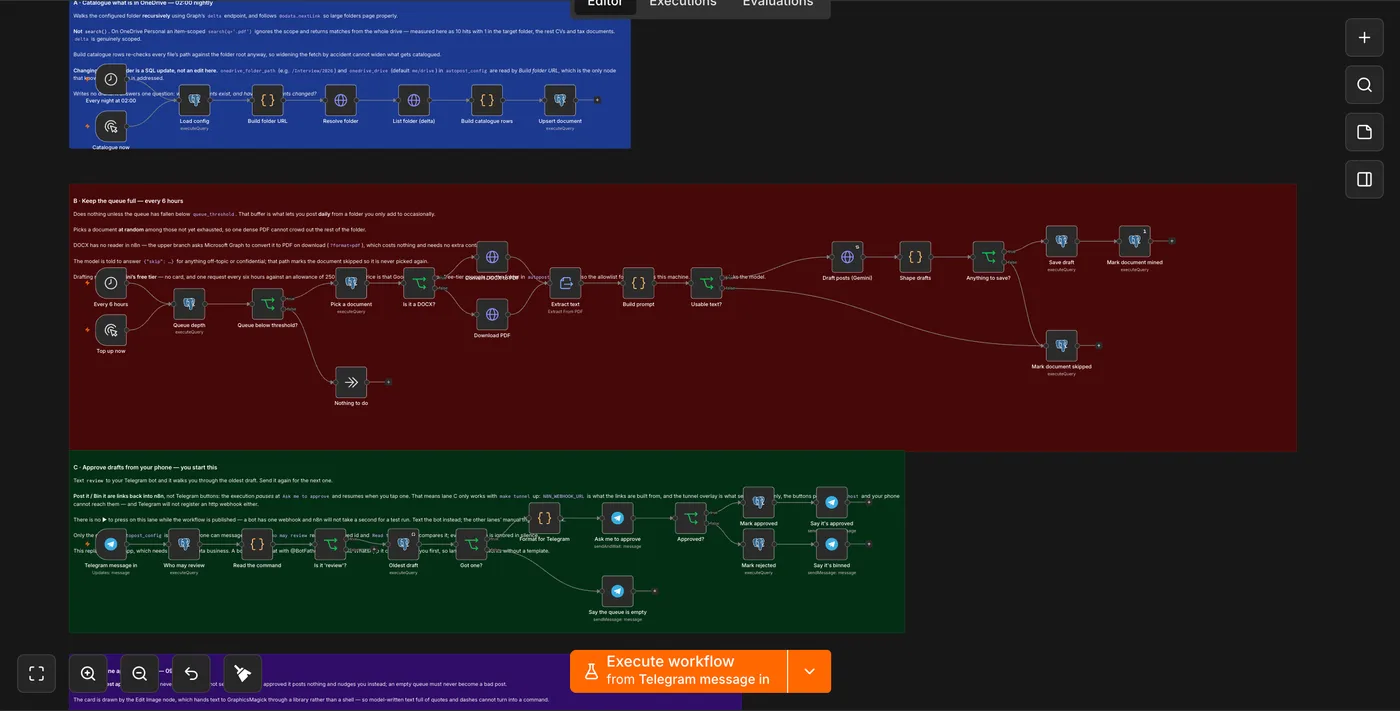Add output connection from 'Upsert document' plus handle
Viewport: 1400px width, 711px height.
point(597,100)
